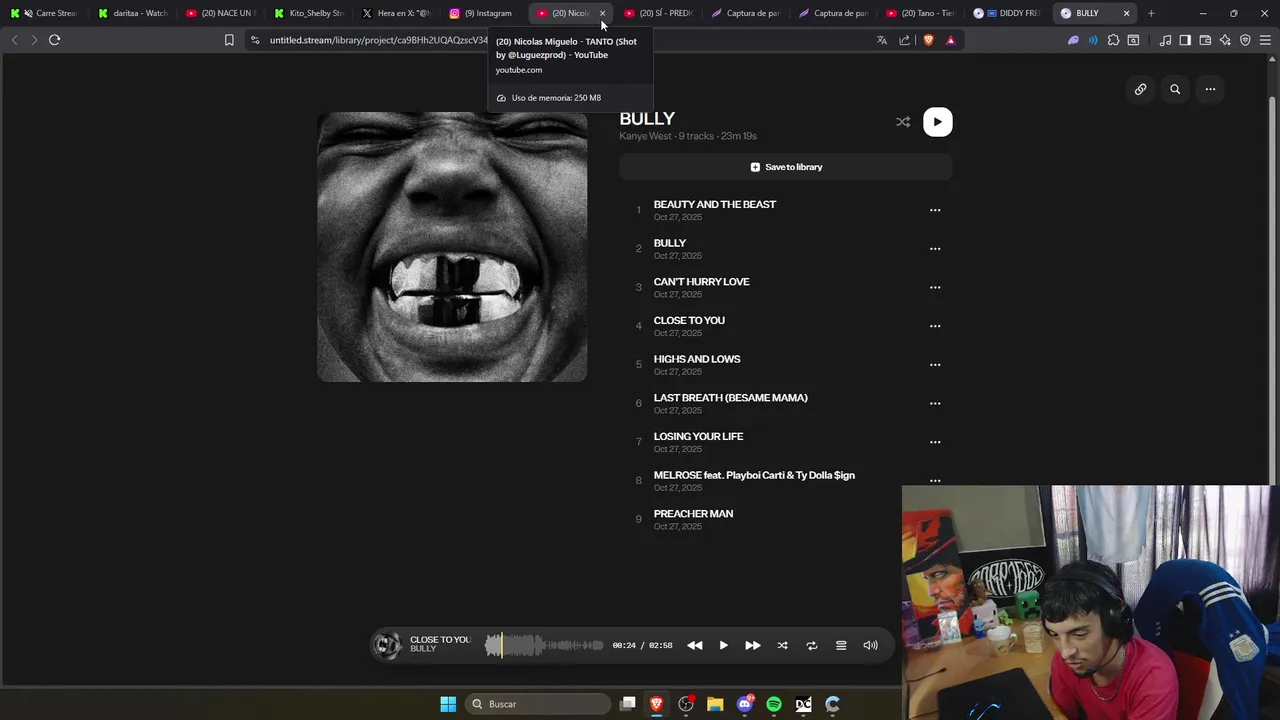This screenshot has height=720, width=1280.
Task: Switch to the DIDDY FRE tab
Action: pos(1008,13)
